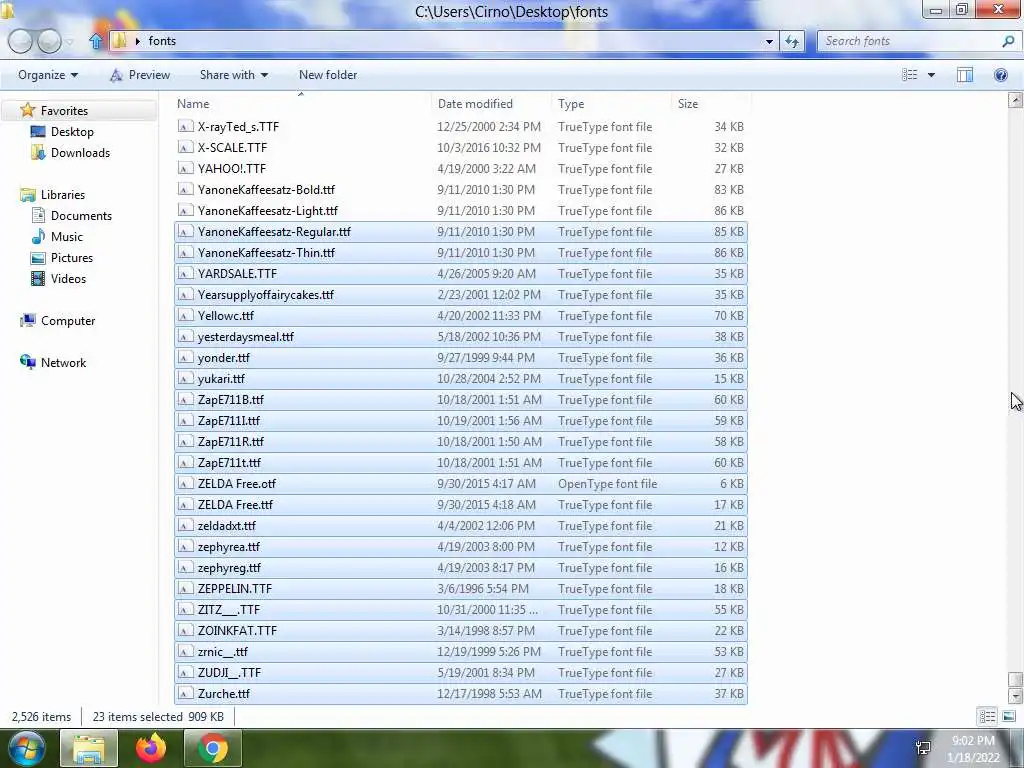Click the scrollbar down arrow
This screenshot has width=1024, height=768.
click(x=1015, y=696)
